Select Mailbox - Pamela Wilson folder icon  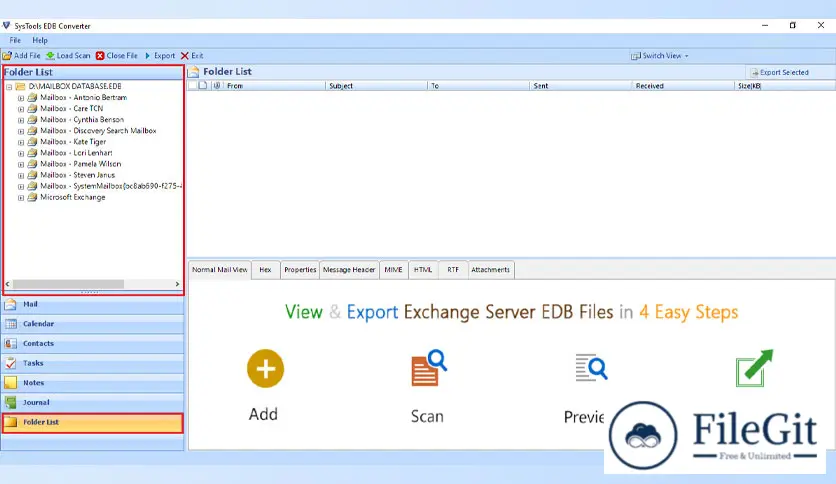(32, 164)
